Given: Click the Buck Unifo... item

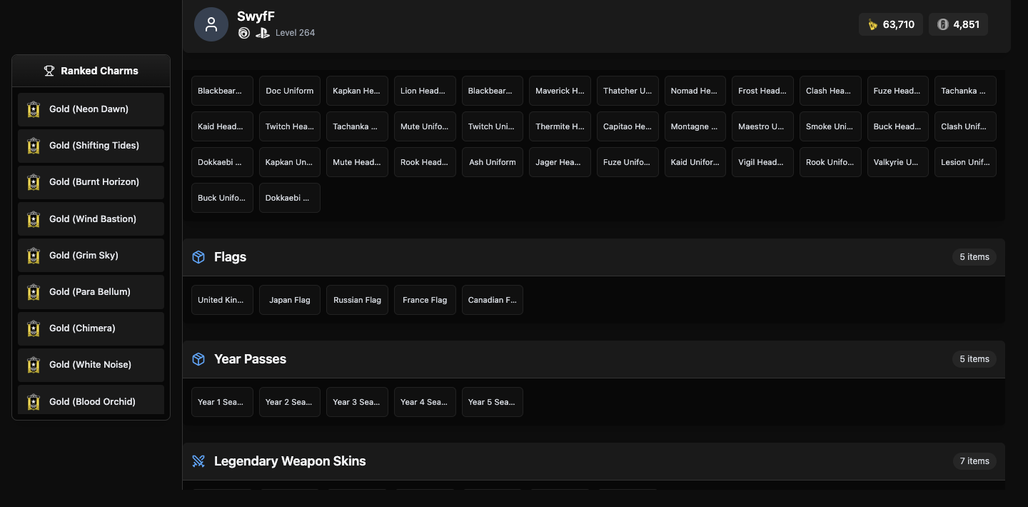Looking at the screenshot, I should [222, 197].
